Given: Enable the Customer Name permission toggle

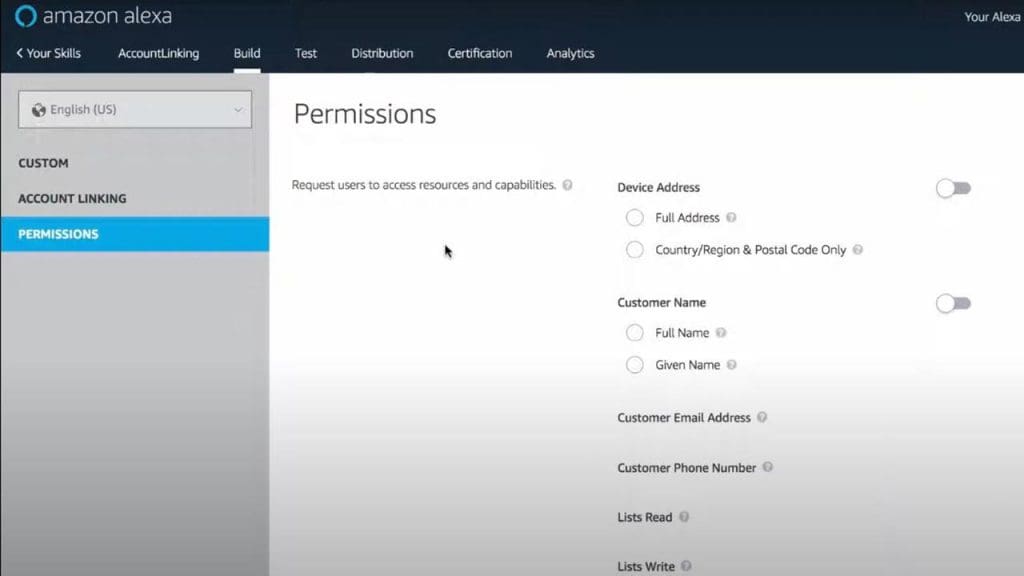Looking at the screenshot, I should [952, 303].
